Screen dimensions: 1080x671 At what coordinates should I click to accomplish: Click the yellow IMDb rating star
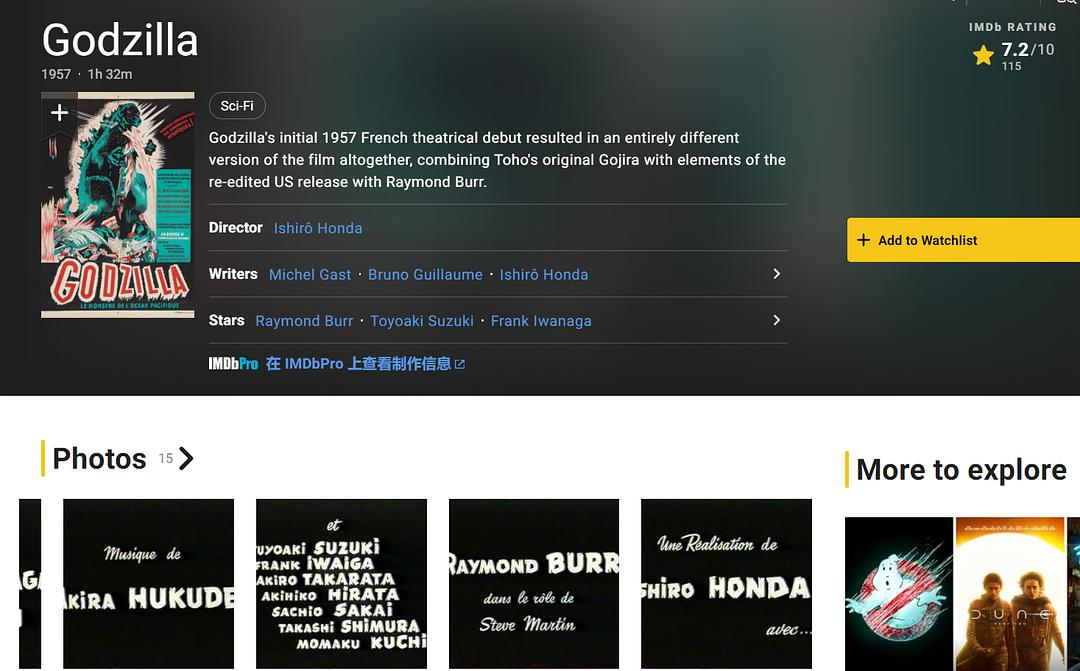click(x=983, y=55)
